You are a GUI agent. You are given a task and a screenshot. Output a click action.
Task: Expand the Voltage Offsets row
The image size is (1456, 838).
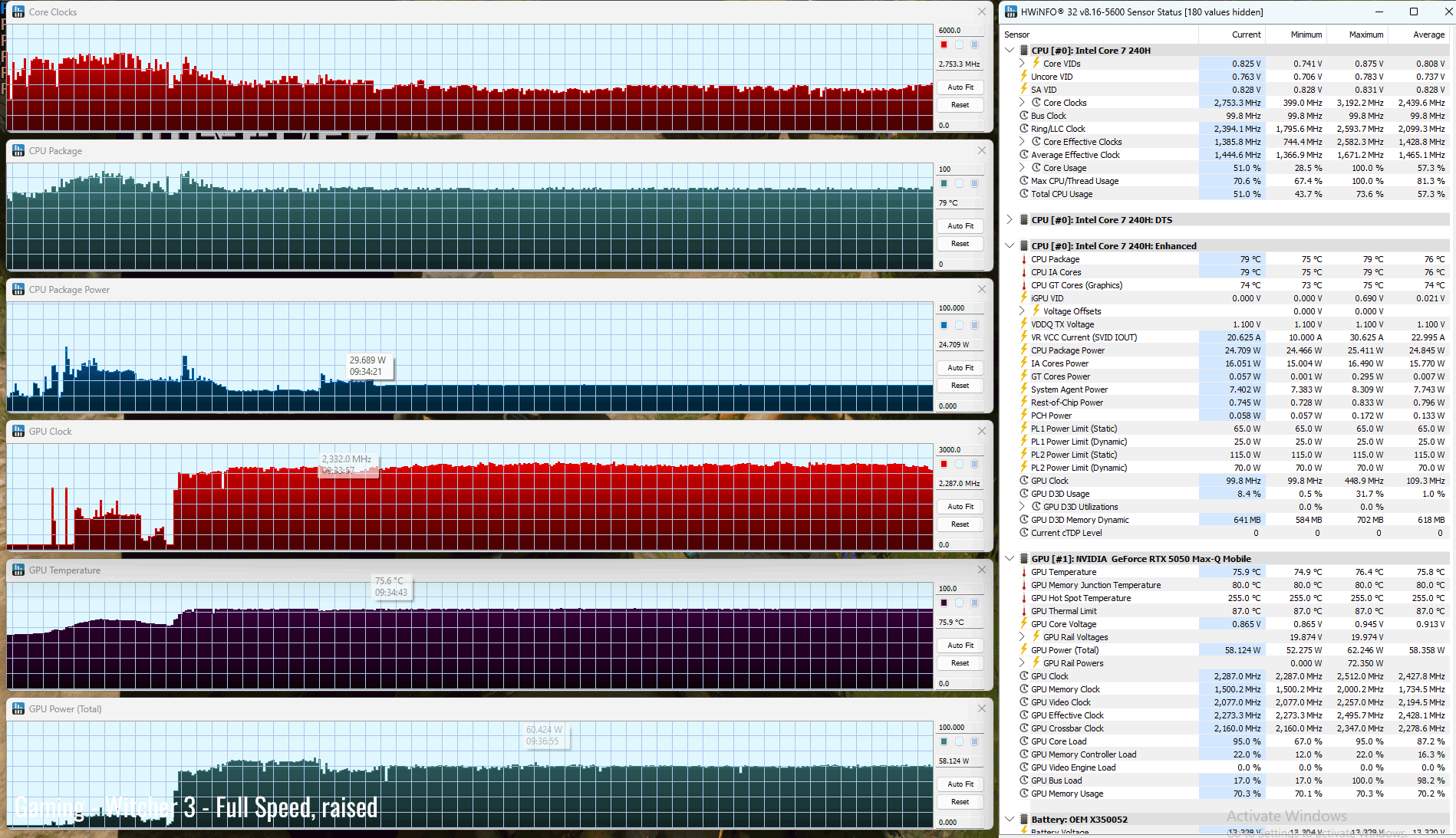1022,311
